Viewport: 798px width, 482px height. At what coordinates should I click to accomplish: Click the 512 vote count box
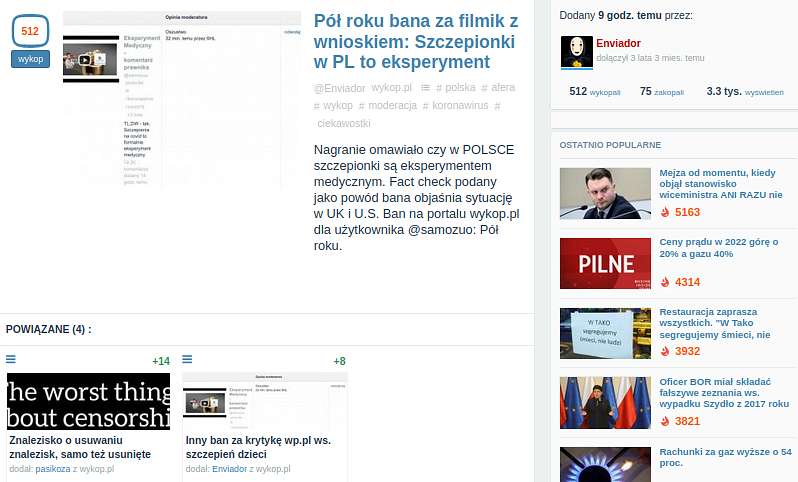point(30,31)
